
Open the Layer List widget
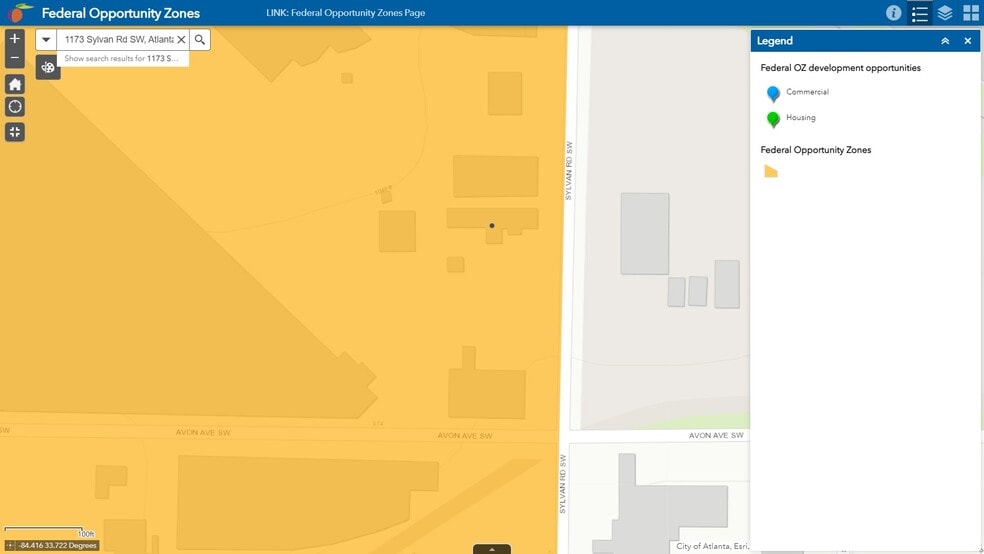tap(945, 13)
